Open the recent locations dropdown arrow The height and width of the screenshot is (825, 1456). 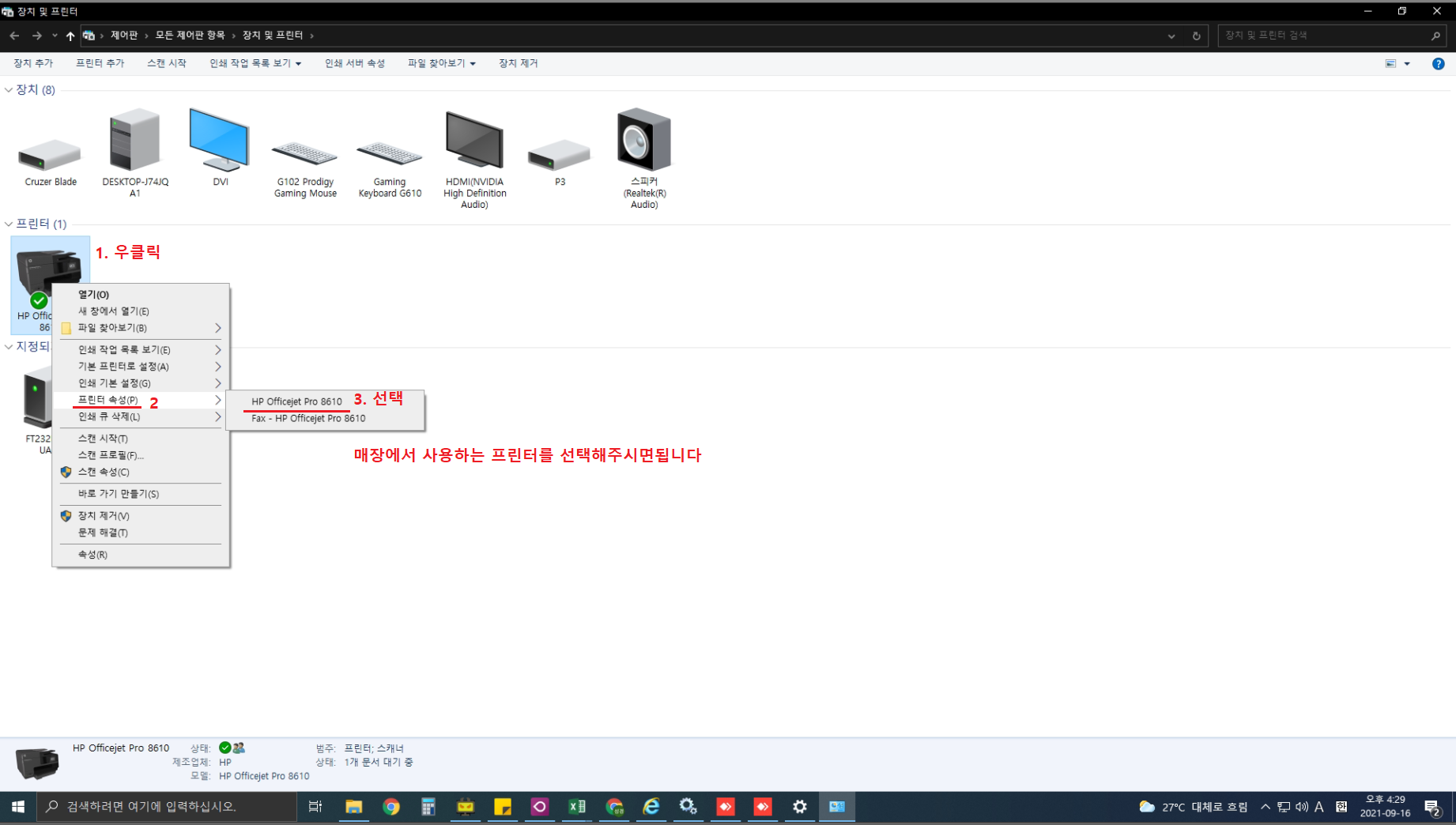pos(55,36)
